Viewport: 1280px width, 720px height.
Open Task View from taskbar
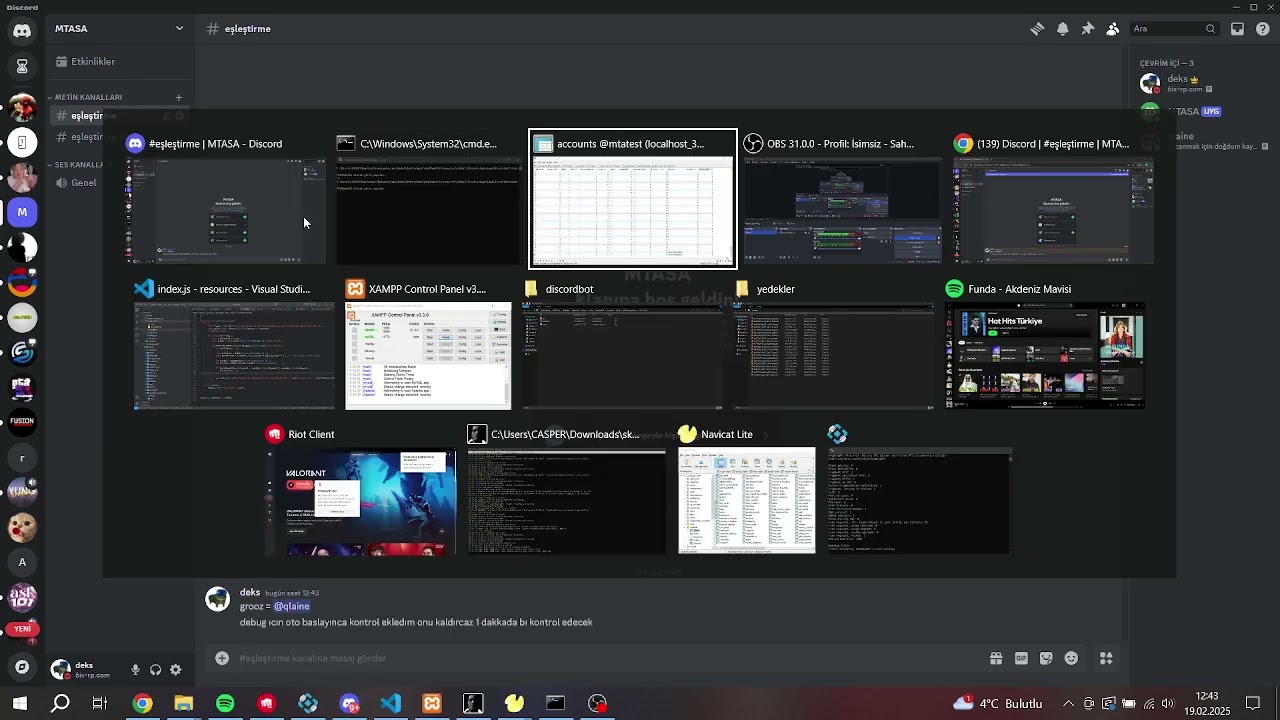pyautogui.click(x=100, y=704)
